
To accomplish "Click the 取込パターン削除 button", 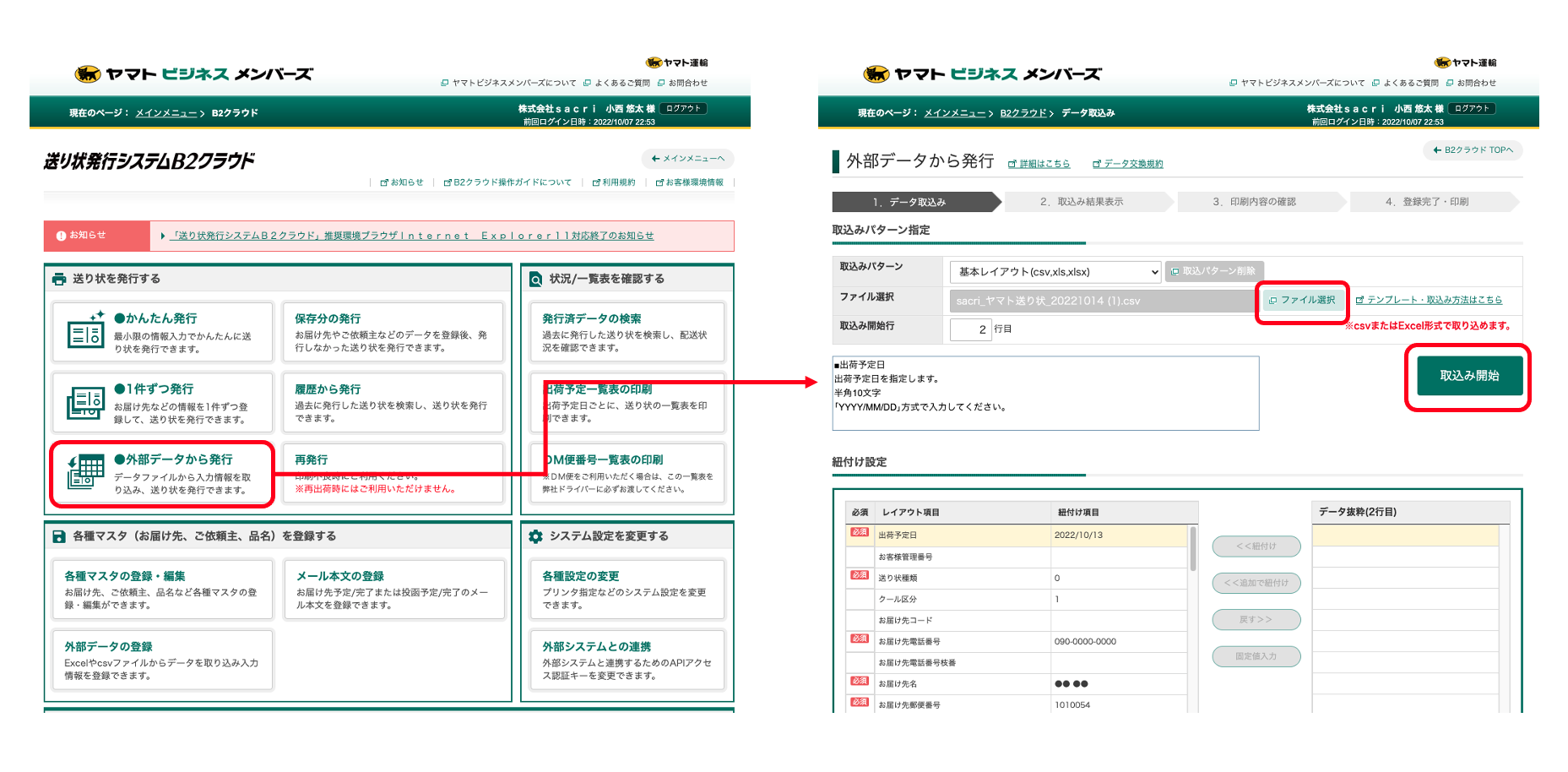I will pyautogui.click(x=1214, y=271).
